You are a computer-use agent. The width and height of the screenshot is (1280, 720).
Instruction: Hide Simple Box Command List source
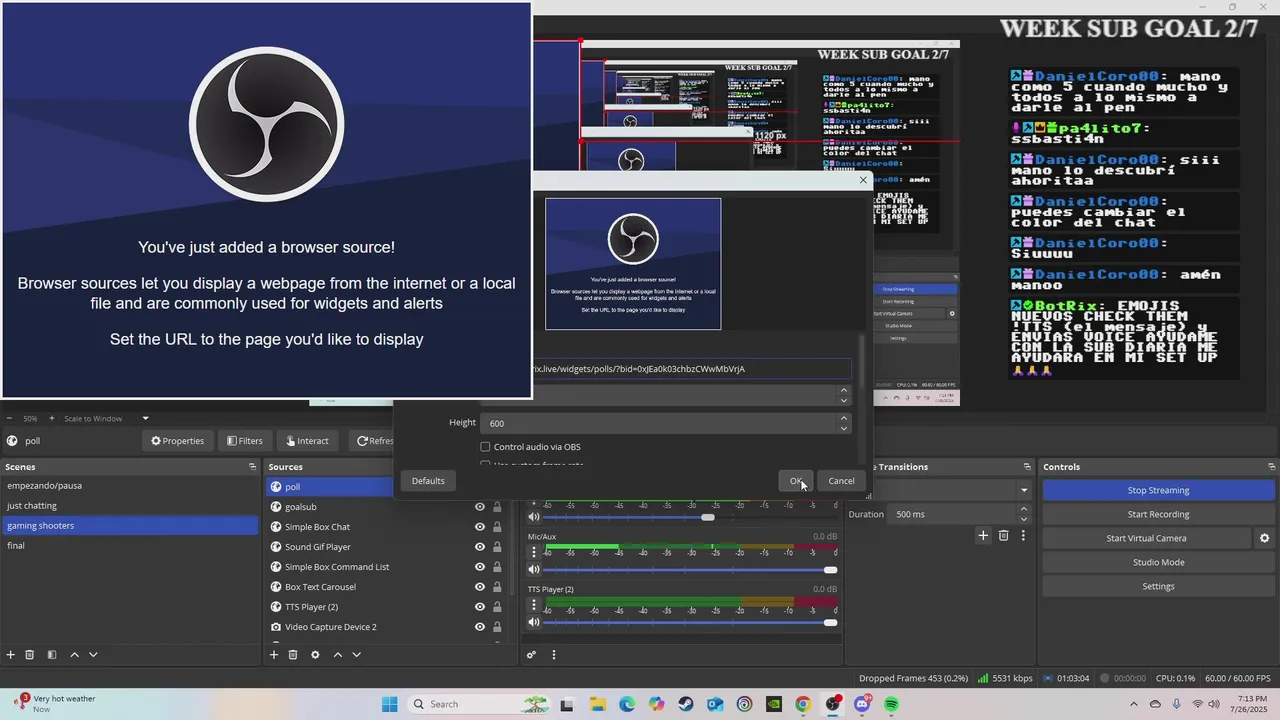pos(480,567)
